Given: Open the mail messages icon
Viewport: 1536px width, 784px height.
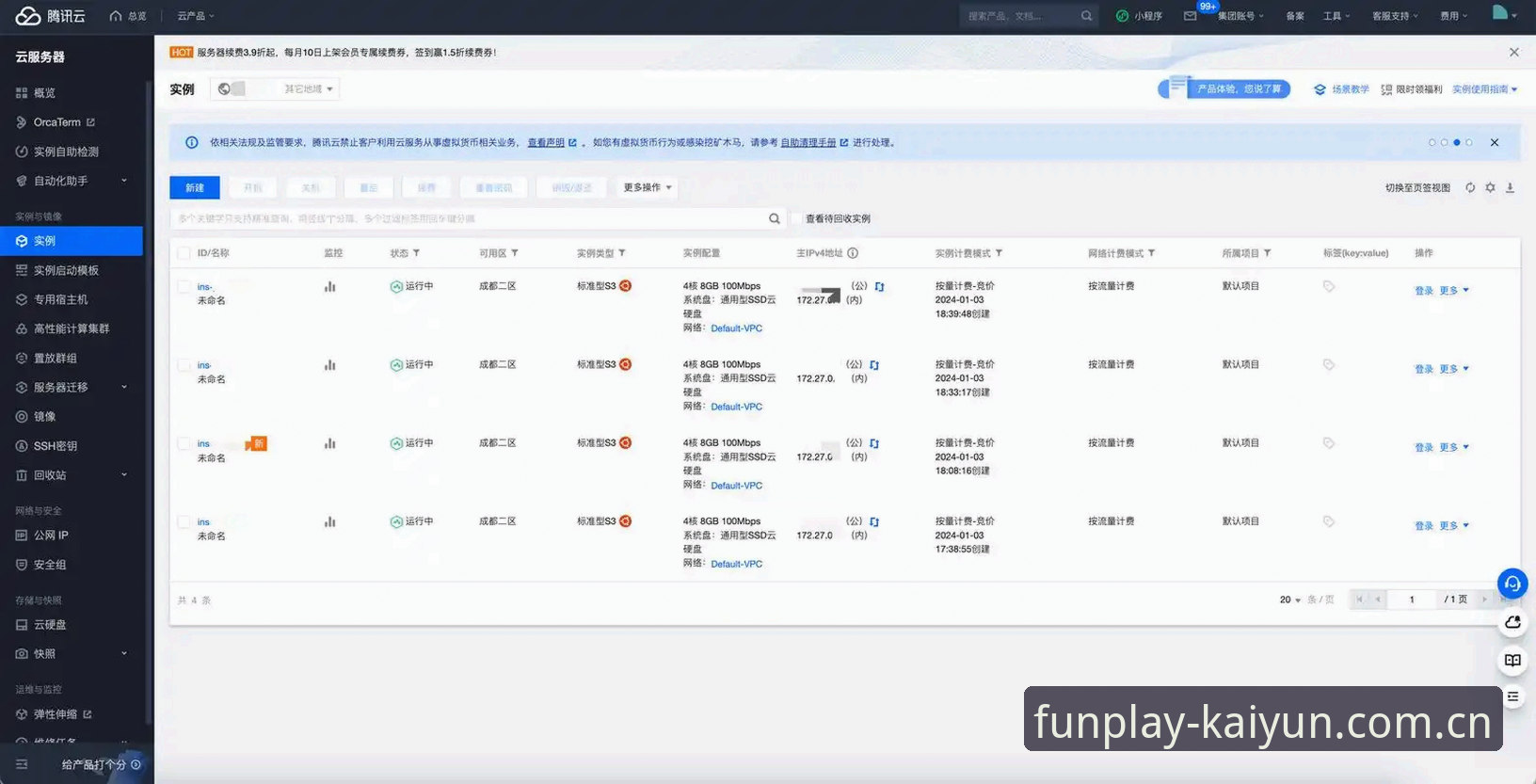Looking at the screenshot, I should (1190, 16).
